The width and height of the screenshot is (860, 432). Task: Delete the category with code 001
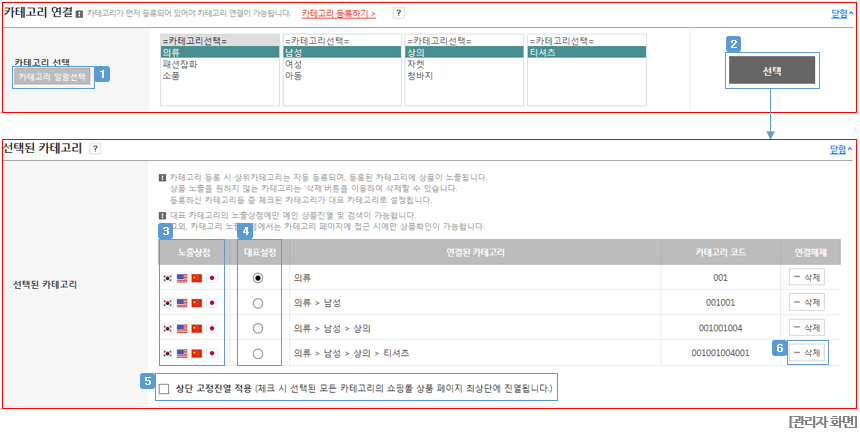click(807, 277)
